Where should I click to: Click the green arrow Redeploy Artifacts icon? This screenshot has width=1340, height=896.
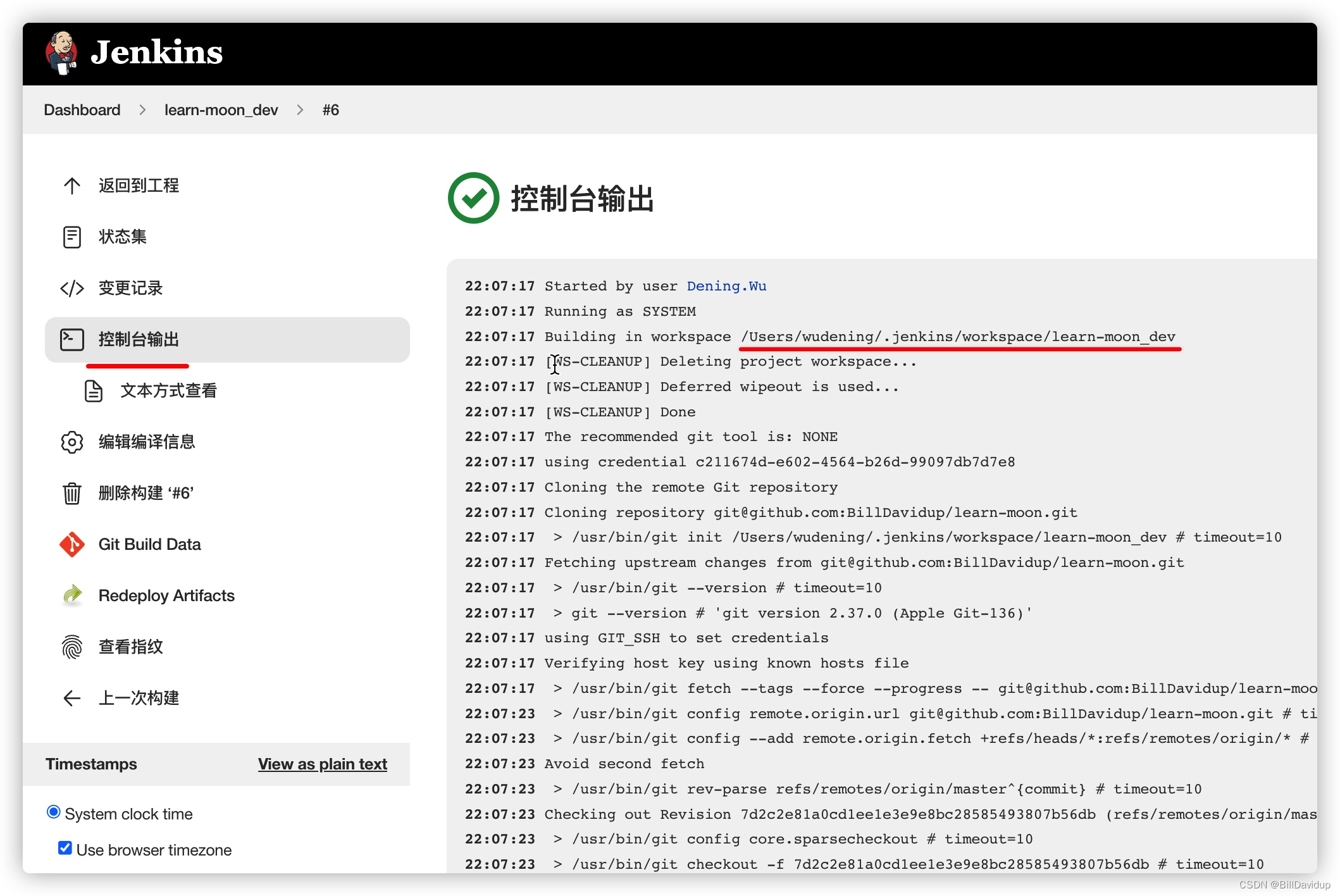pyautogui.click(x=72, y=595)
